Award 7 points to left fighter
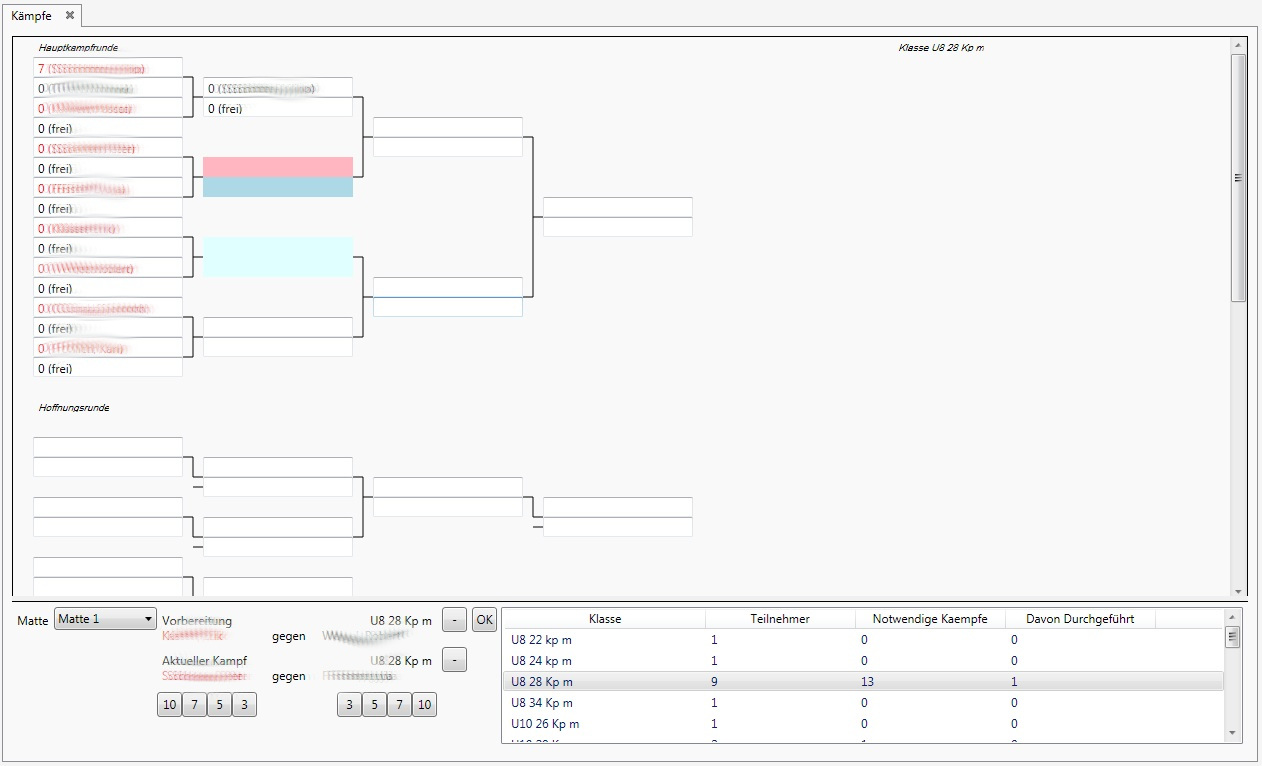 click(195, 705)
